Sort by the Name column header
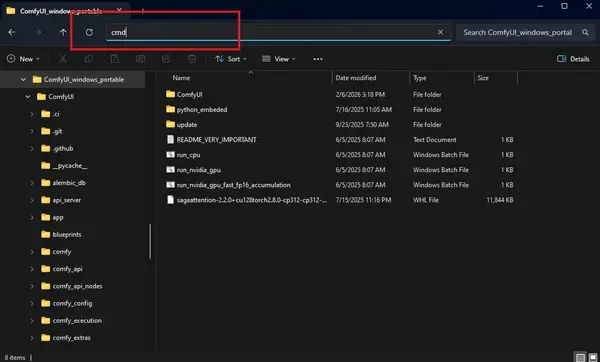 click(181, 78)
